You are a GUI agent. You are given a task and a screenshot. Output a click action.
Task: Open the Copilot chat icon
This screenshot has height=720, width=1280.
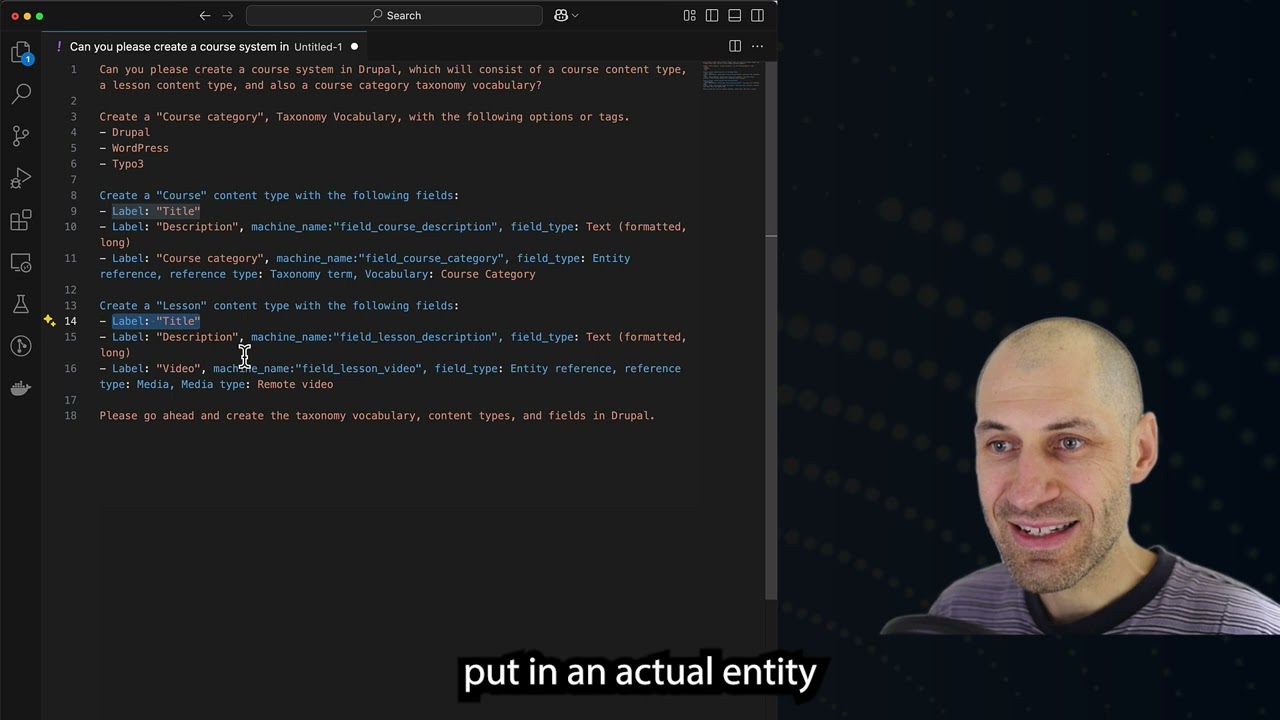click(x=561, y=15)
